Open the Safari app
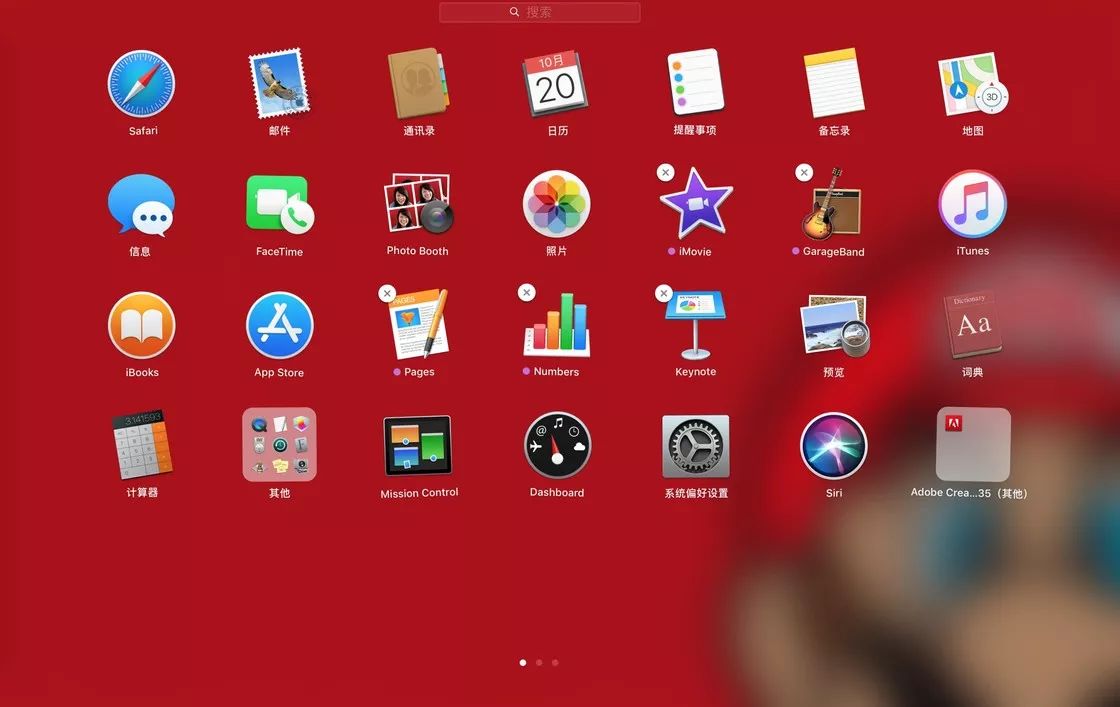Screen dimensions: 1120x707 coord(141,84)
